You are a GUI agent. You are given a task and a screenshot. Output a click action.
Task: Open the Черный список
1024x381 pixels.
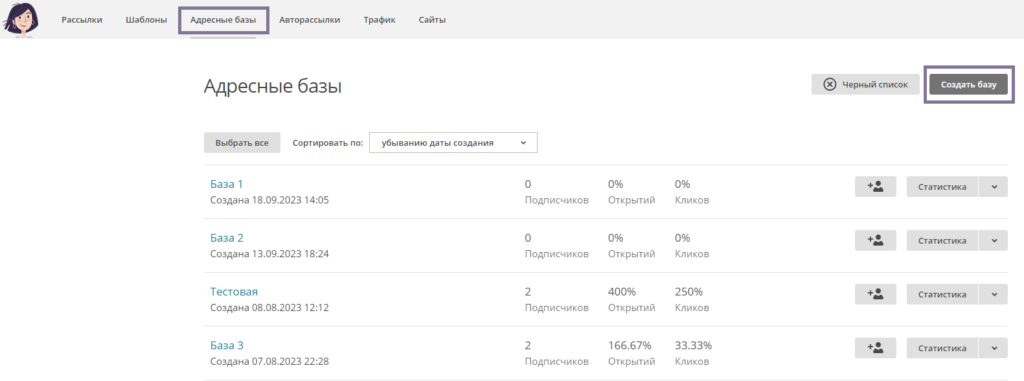865,84
